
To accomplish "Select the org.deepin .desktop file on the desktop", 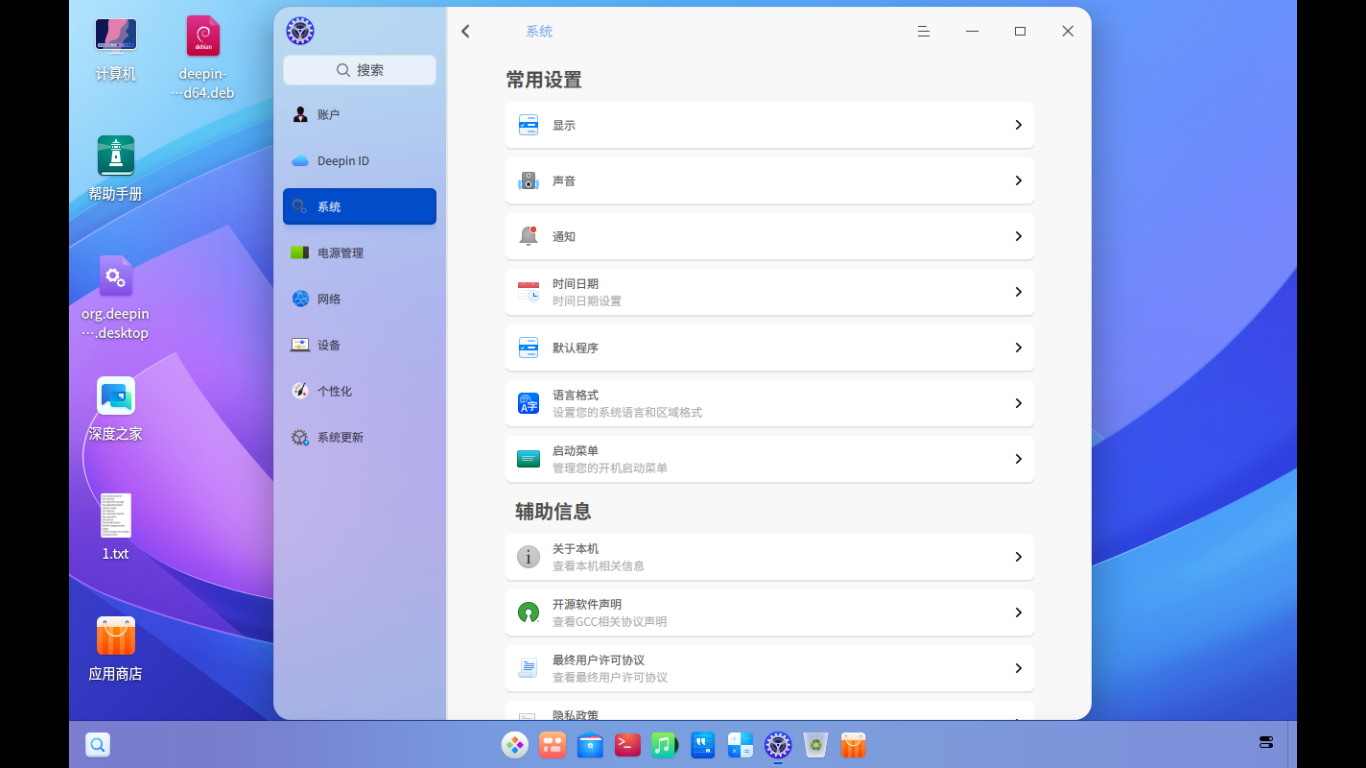I will [x=115, y=298].
